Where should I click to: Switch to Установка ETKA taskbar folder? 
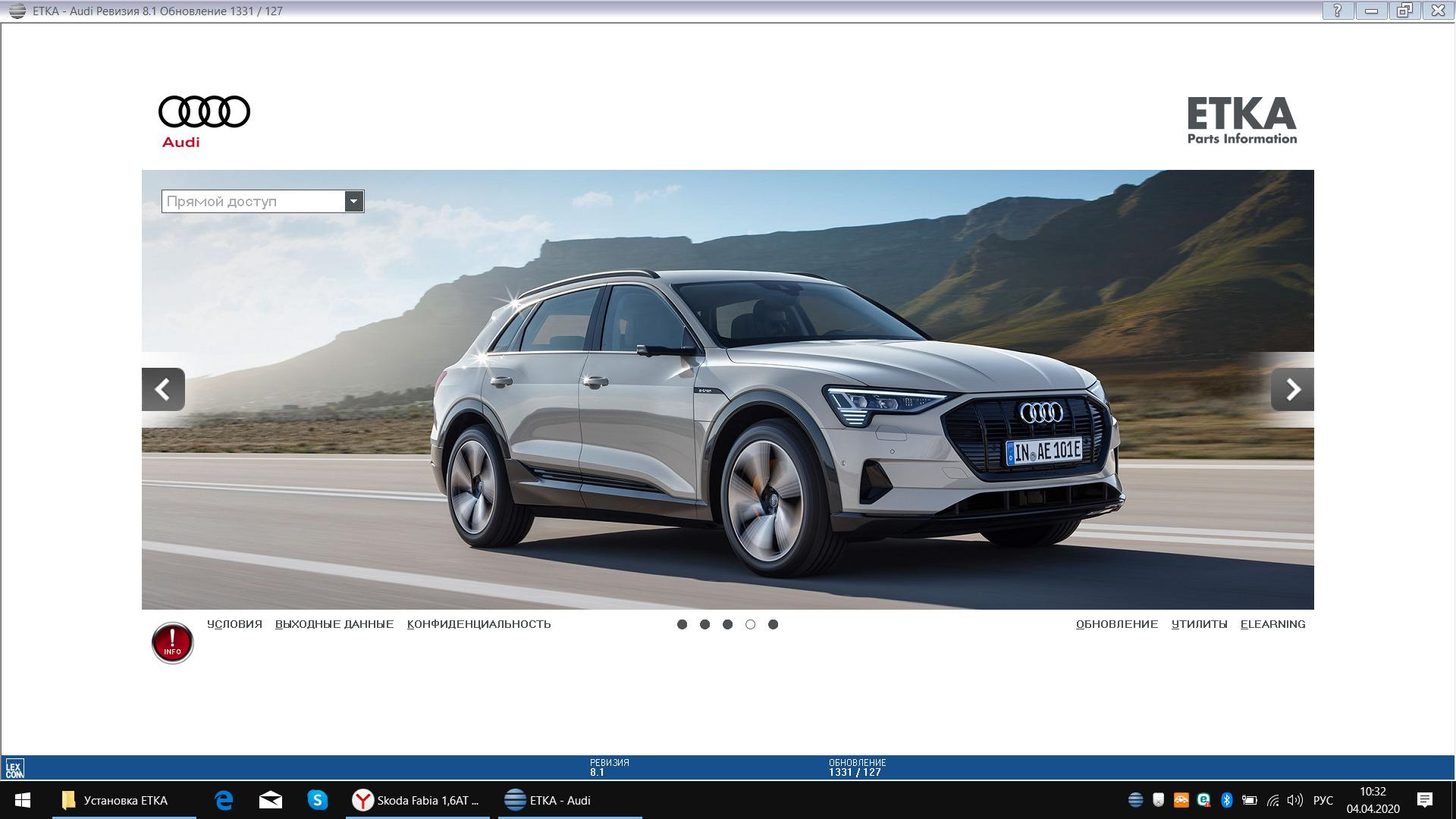124,800
